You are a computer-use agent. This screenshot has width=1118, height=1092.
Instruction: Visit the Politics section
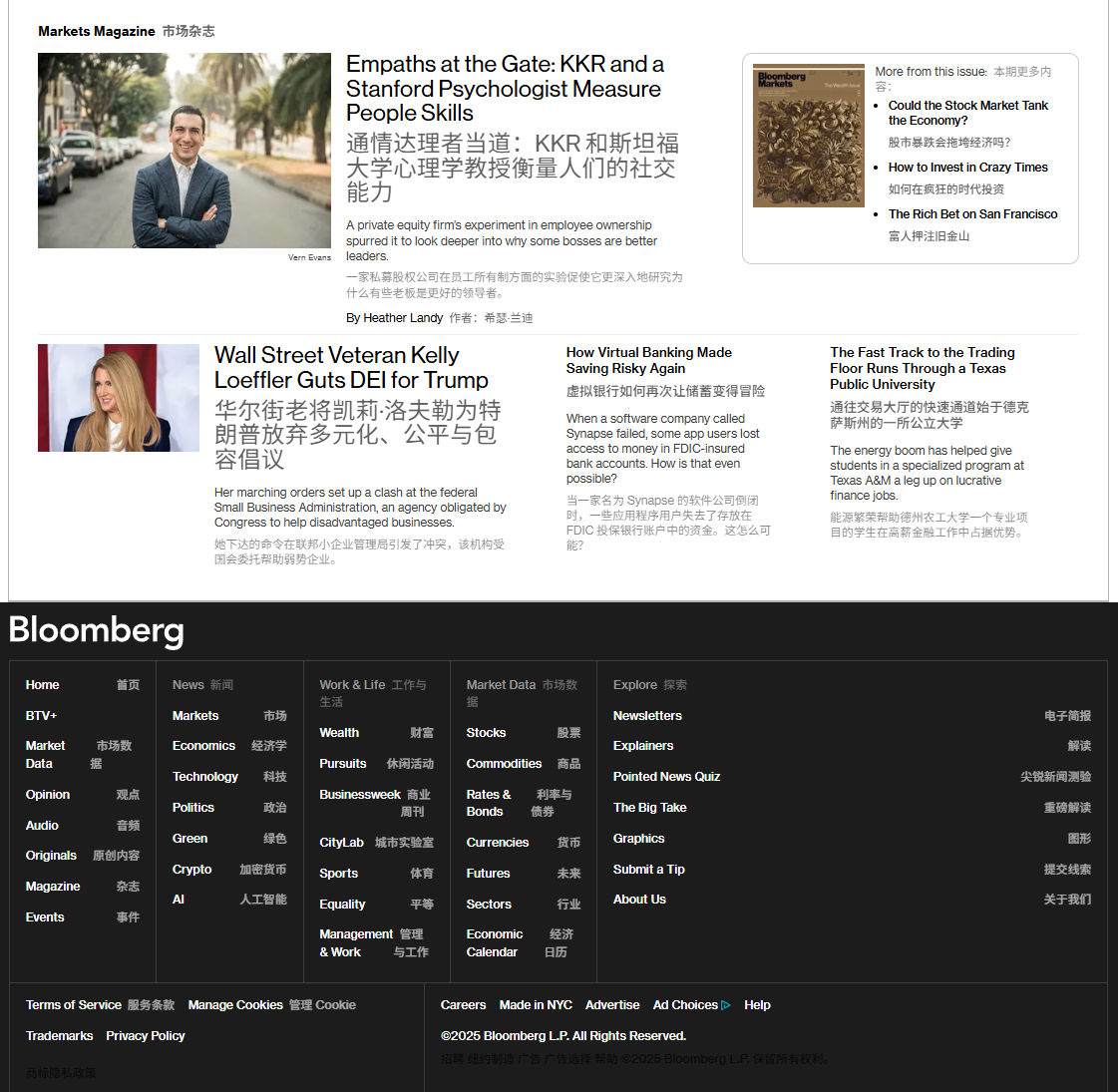(193, 808)
